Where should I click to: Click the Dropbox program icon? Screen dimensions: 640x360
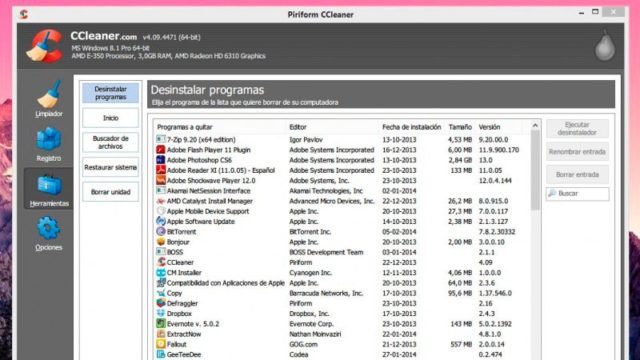(161, 313)
